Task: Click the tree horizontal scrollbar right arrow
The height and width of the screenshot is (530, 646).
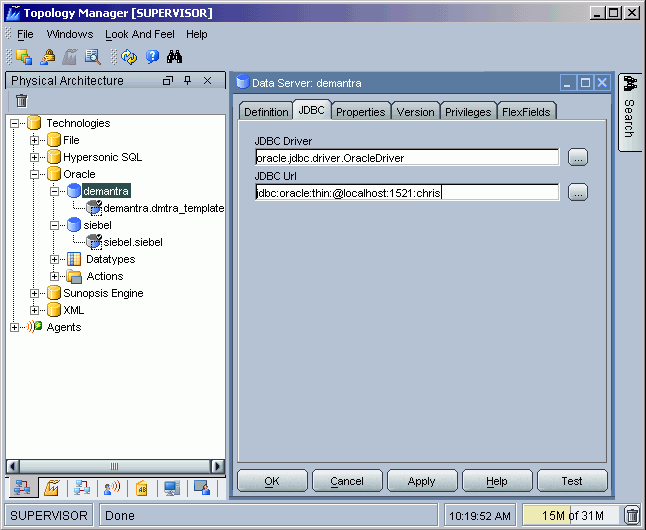Action: (x=218, y=466)
